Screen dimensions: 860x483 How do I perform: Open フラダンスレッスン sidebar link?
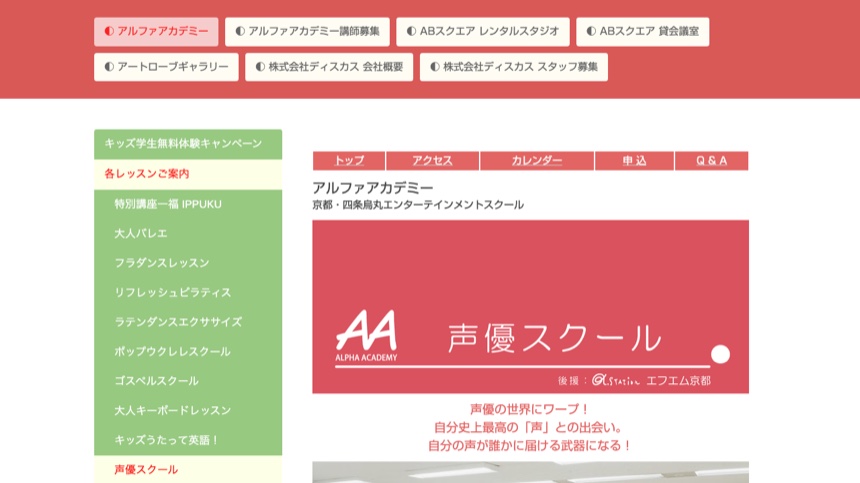188,263
